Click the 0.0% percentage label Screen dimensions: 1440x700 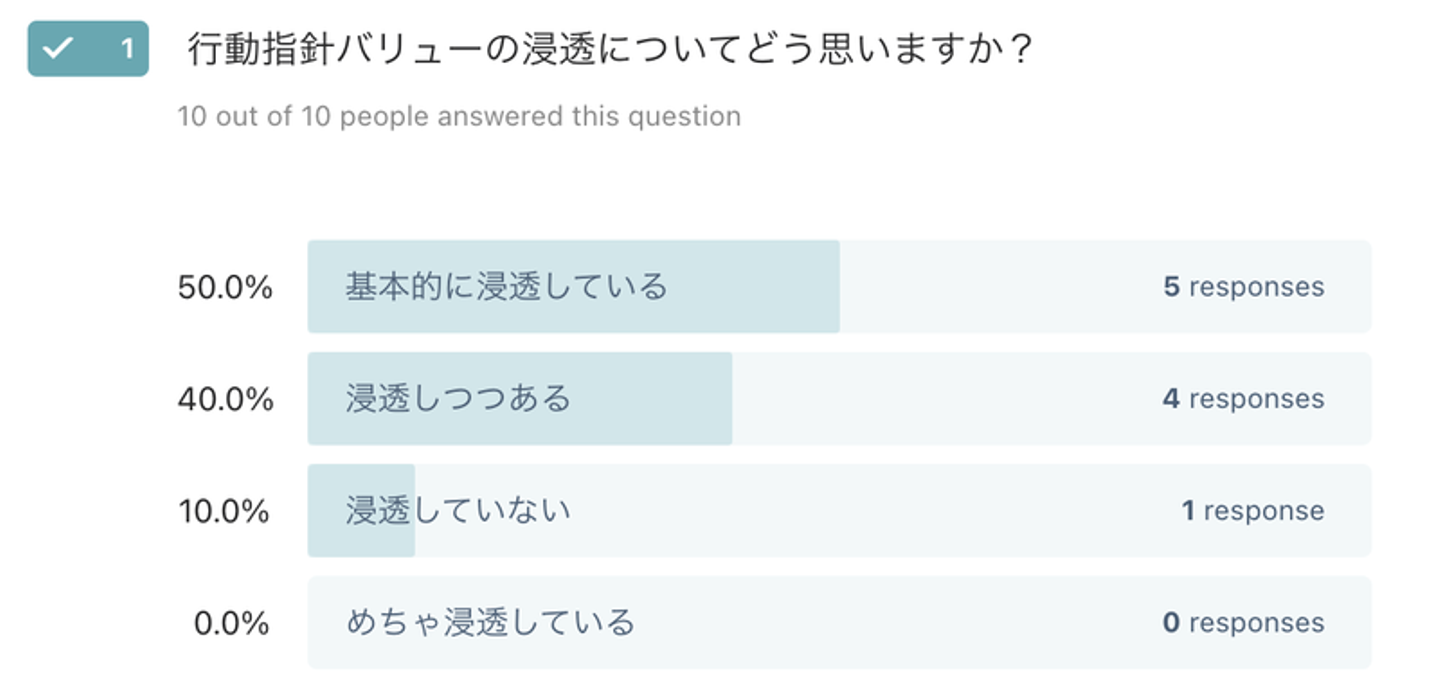tap(231, 623)
